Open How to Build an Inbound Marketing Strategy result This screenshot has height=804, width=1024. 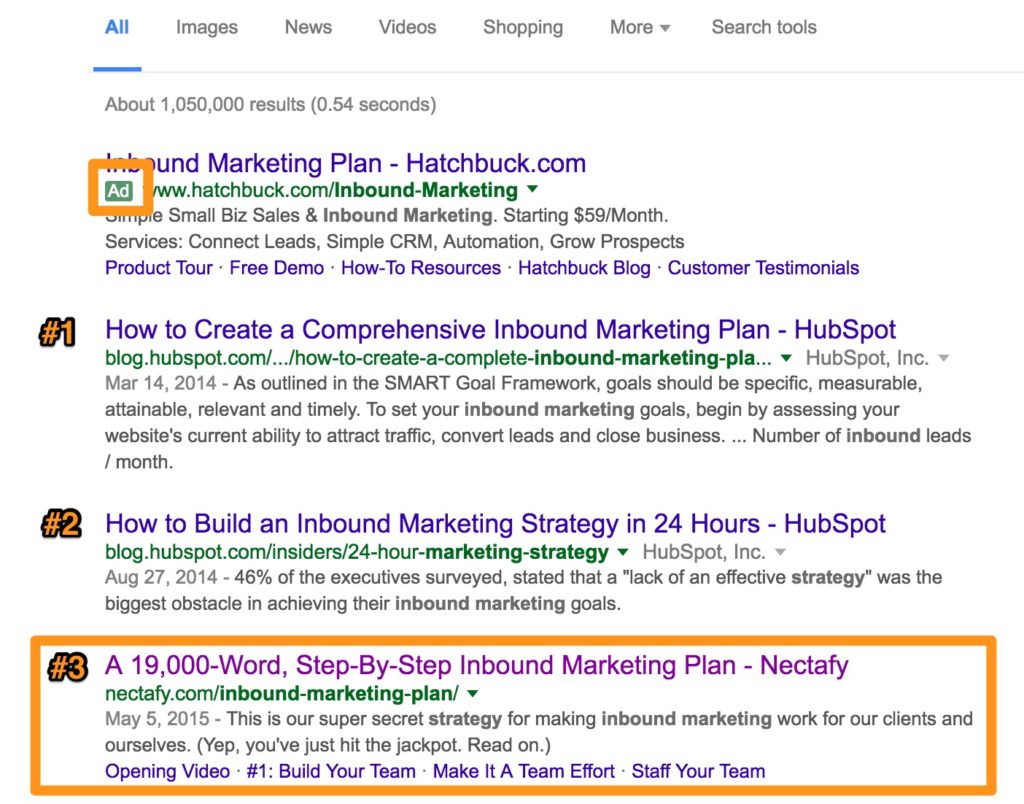pyautogui.click(x=495, y=524)
